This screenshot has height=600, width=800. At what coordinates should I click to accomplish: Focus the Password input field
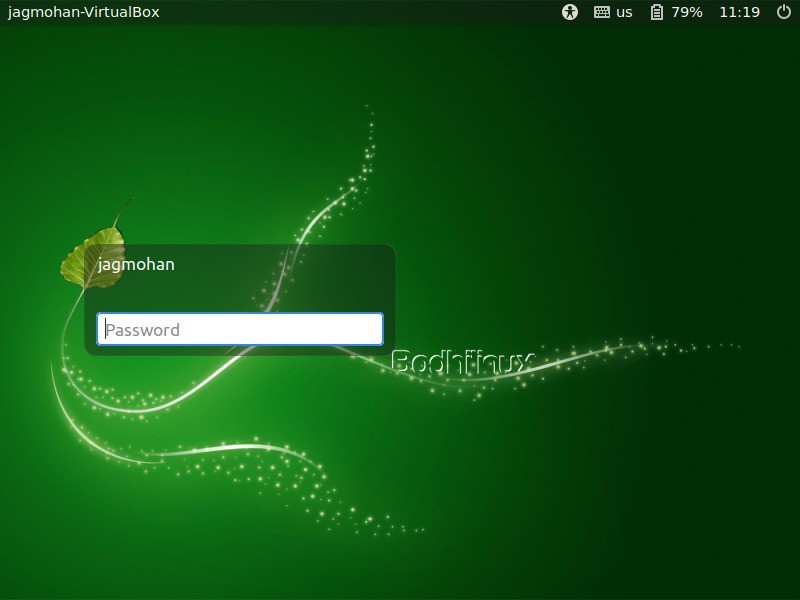tap(240, 329)
